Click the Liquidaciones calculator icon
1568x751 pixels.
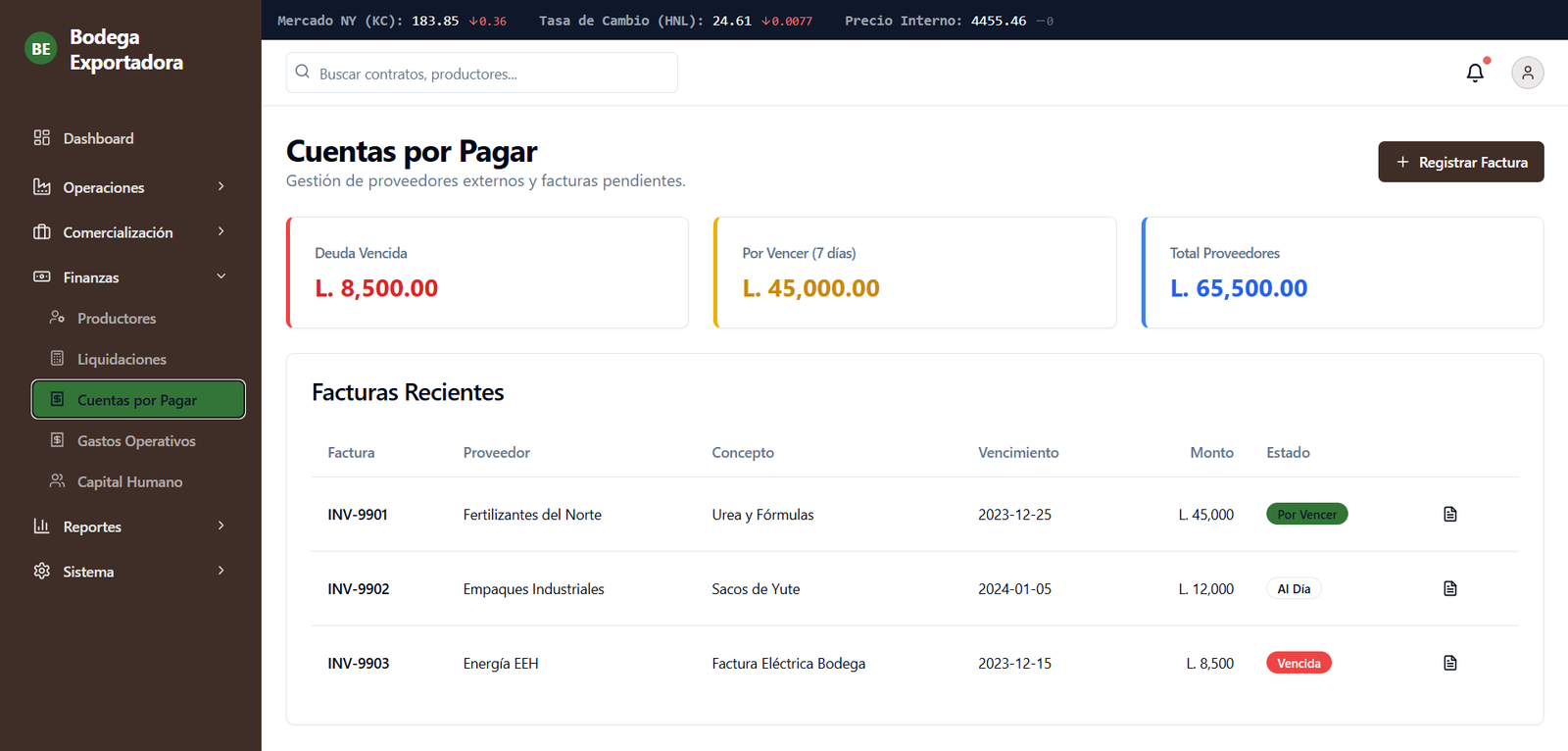(x=57, y=358)
